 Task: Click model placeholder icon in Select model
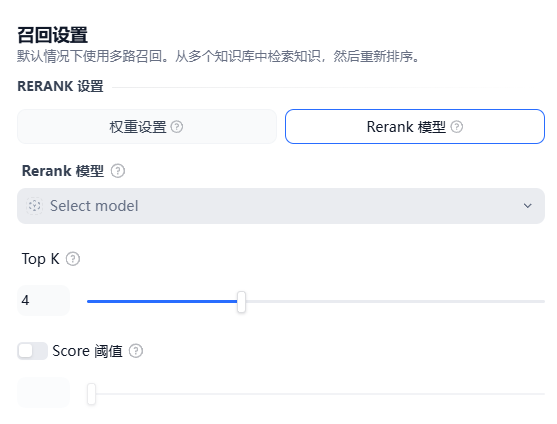(x=34, y=206)
